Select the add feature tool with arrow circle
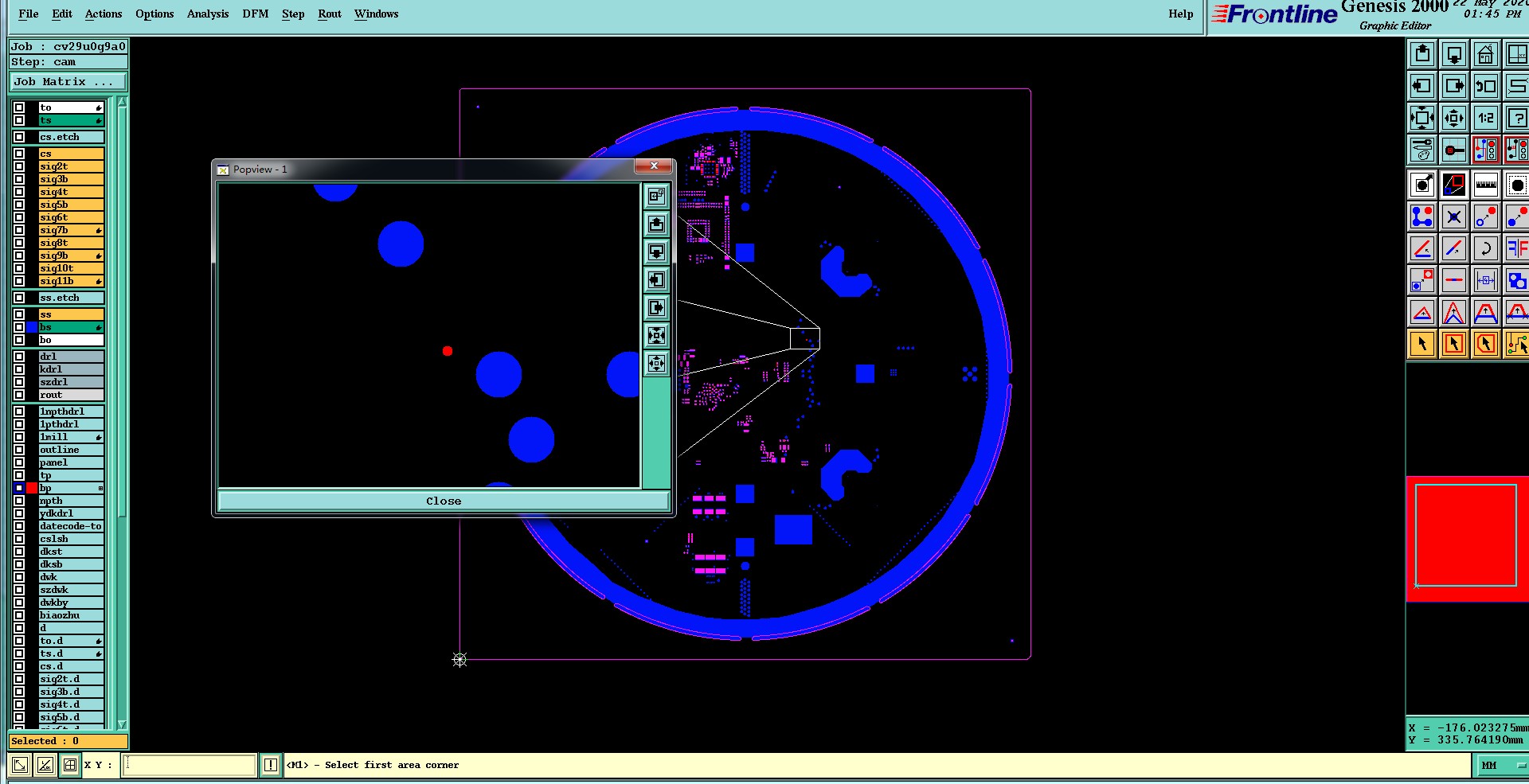This screenshot has width=1529, height=784. 1422,185
